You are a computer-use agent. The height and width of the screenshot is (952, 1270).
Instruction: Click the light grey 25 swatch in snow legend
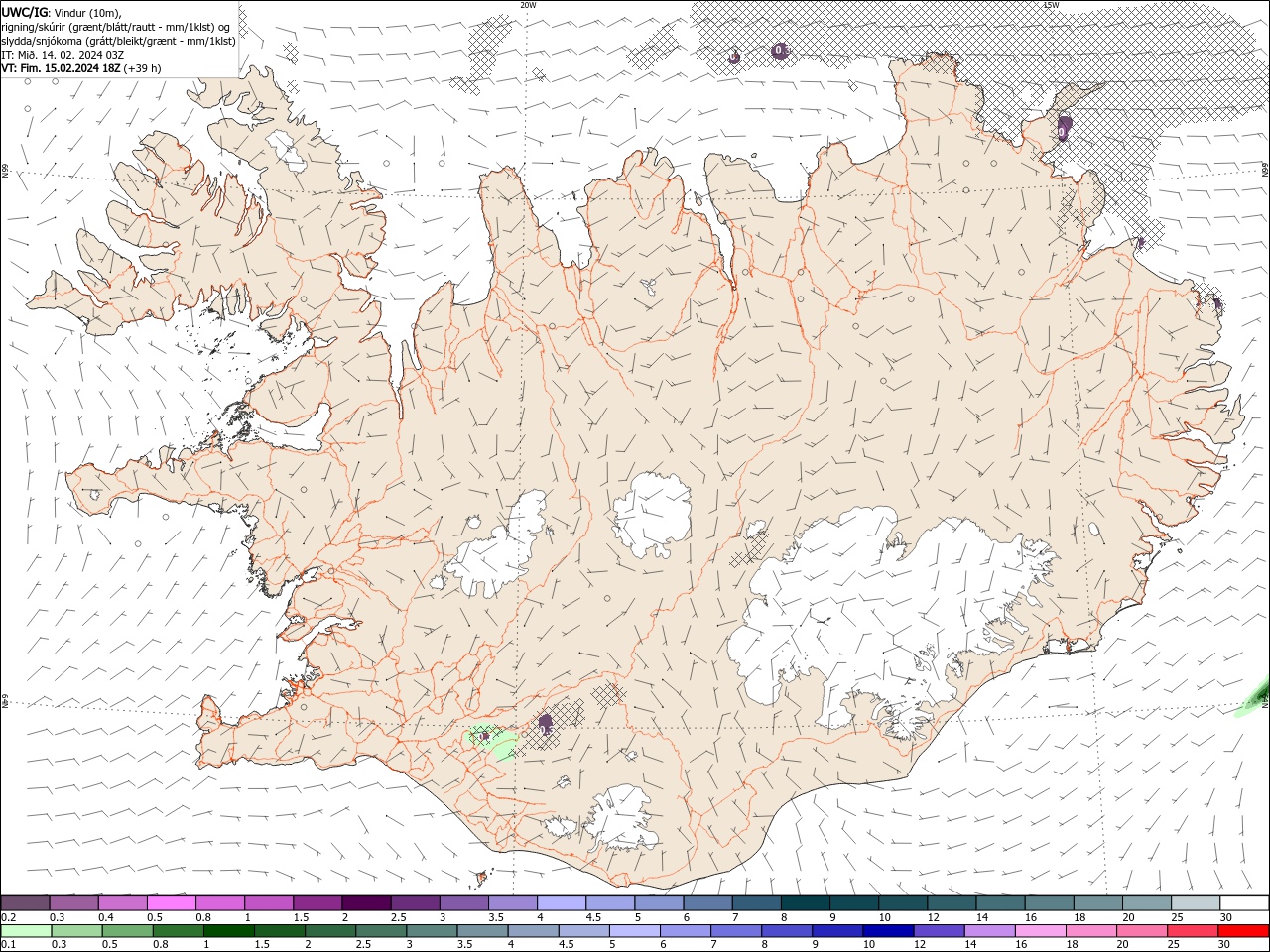(x=1196, y=902)
